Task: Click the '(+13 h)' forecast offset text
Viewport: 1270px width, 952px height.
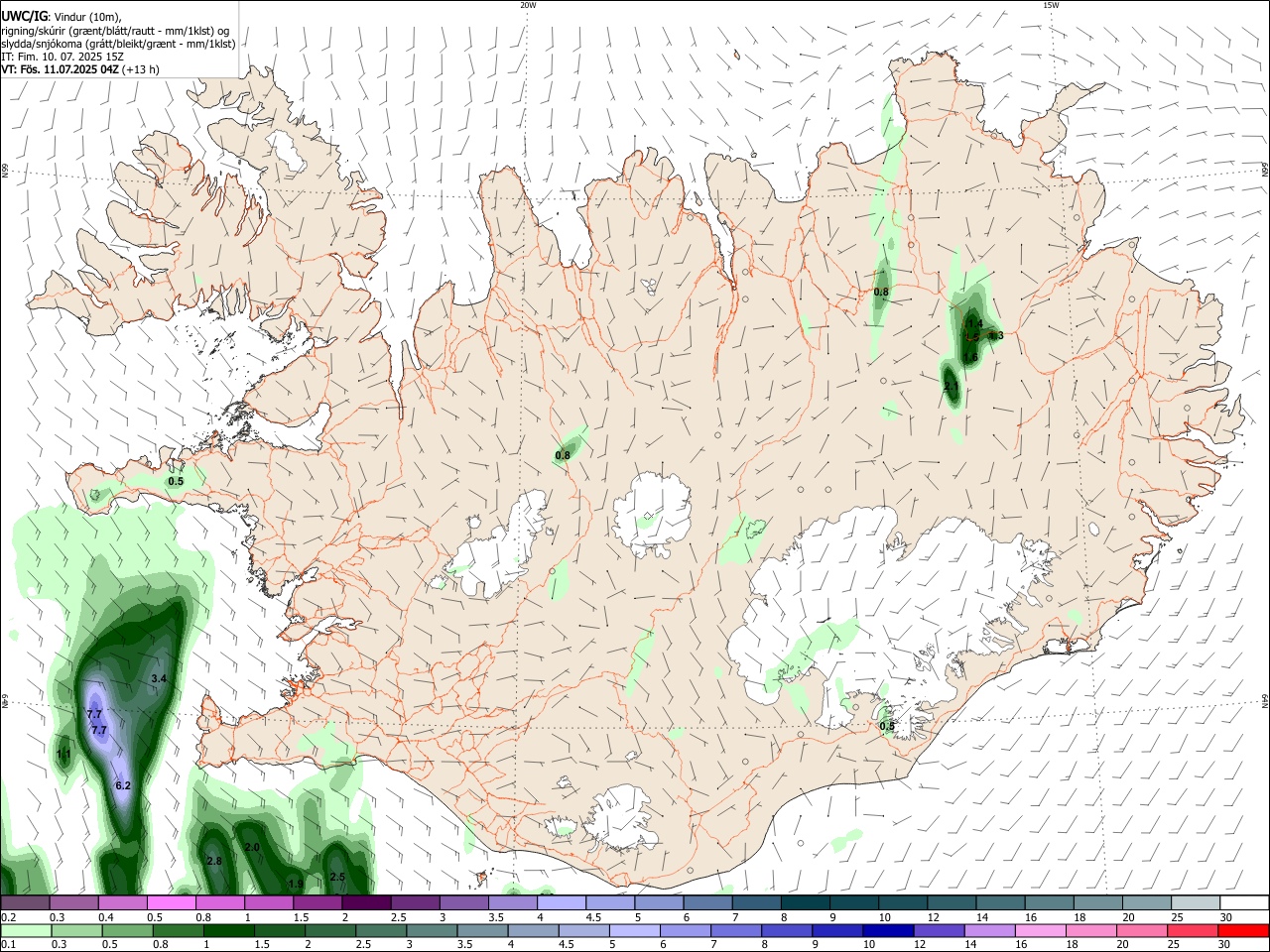Action: coord(141,69)
